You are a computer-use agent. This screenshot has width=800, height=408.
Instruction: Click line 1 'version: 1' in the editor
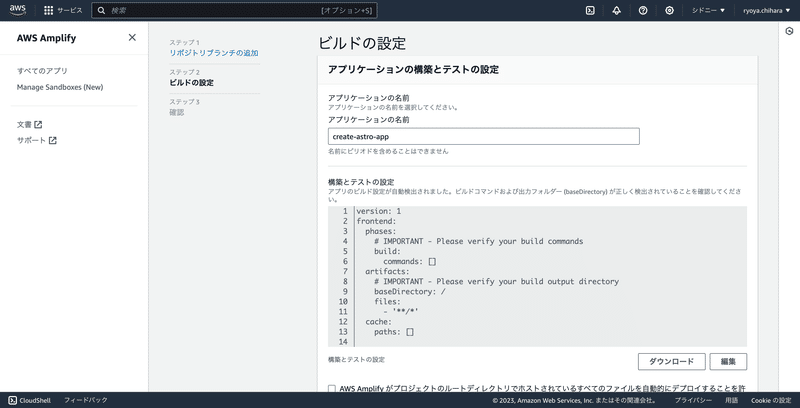tap(379, 211)
